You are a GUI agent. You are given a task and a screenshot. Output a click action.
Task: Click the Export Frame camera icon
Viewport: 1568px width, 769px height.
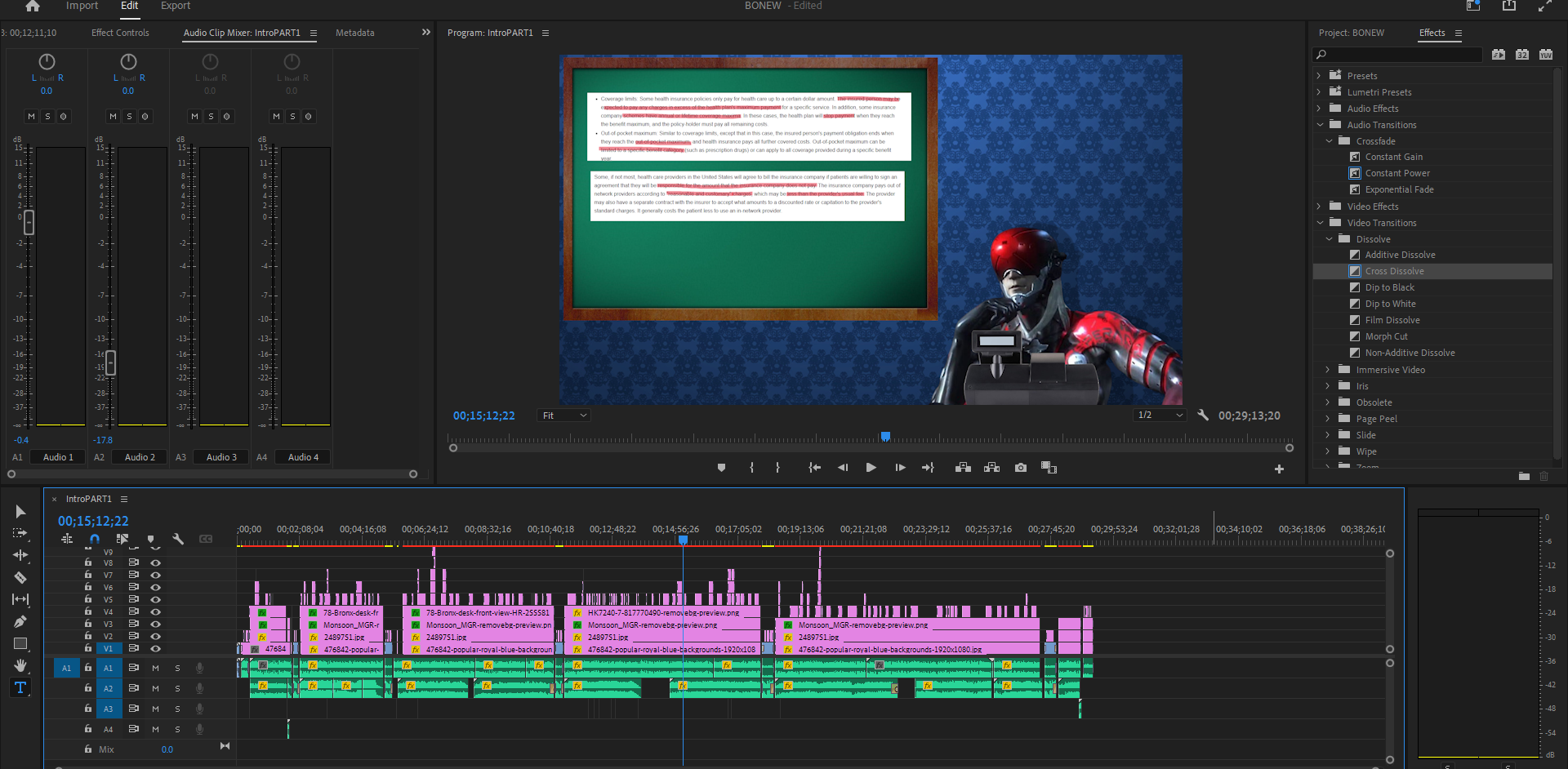[1021, 468]
